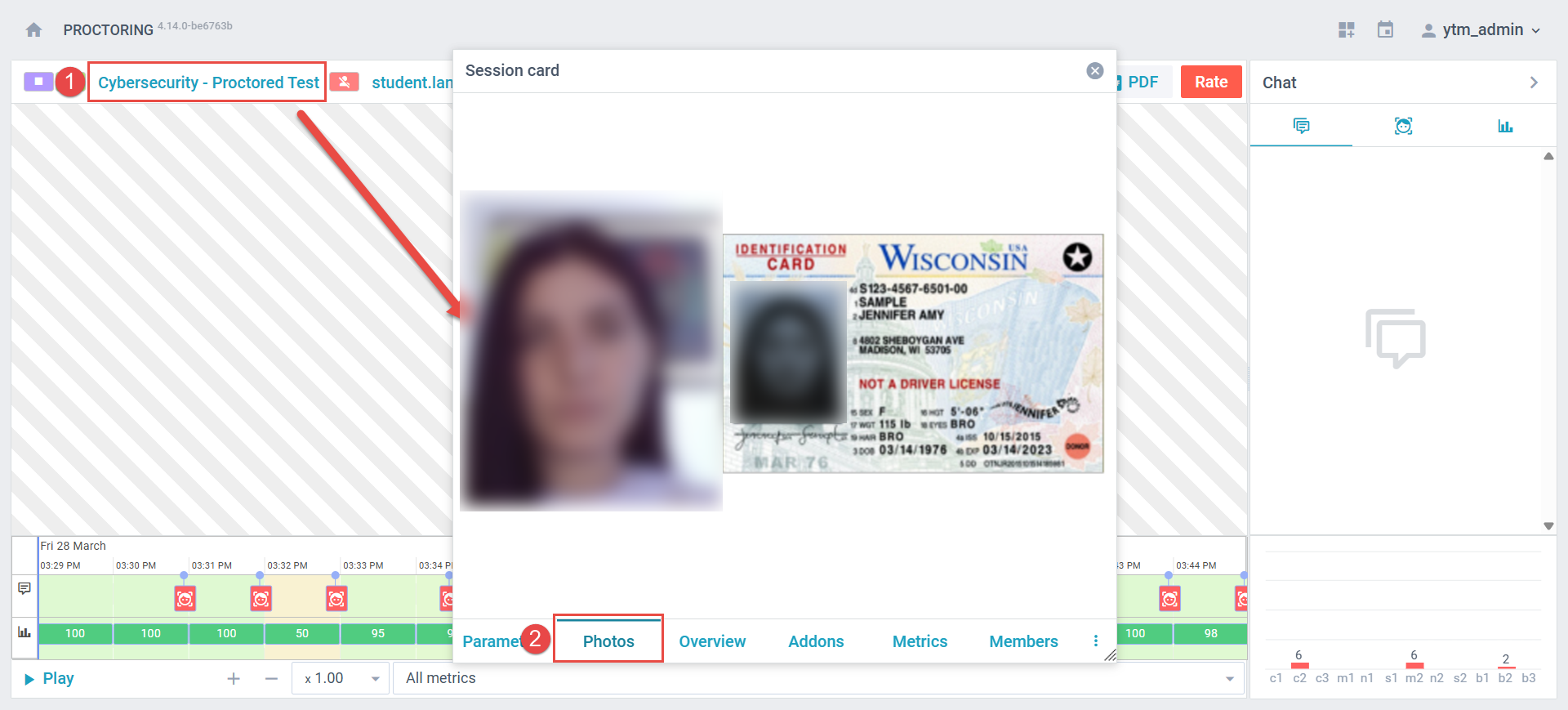1568x710 pixels.
Task: Click the timeline chat row icon
Action: click(x=24, y=588)
